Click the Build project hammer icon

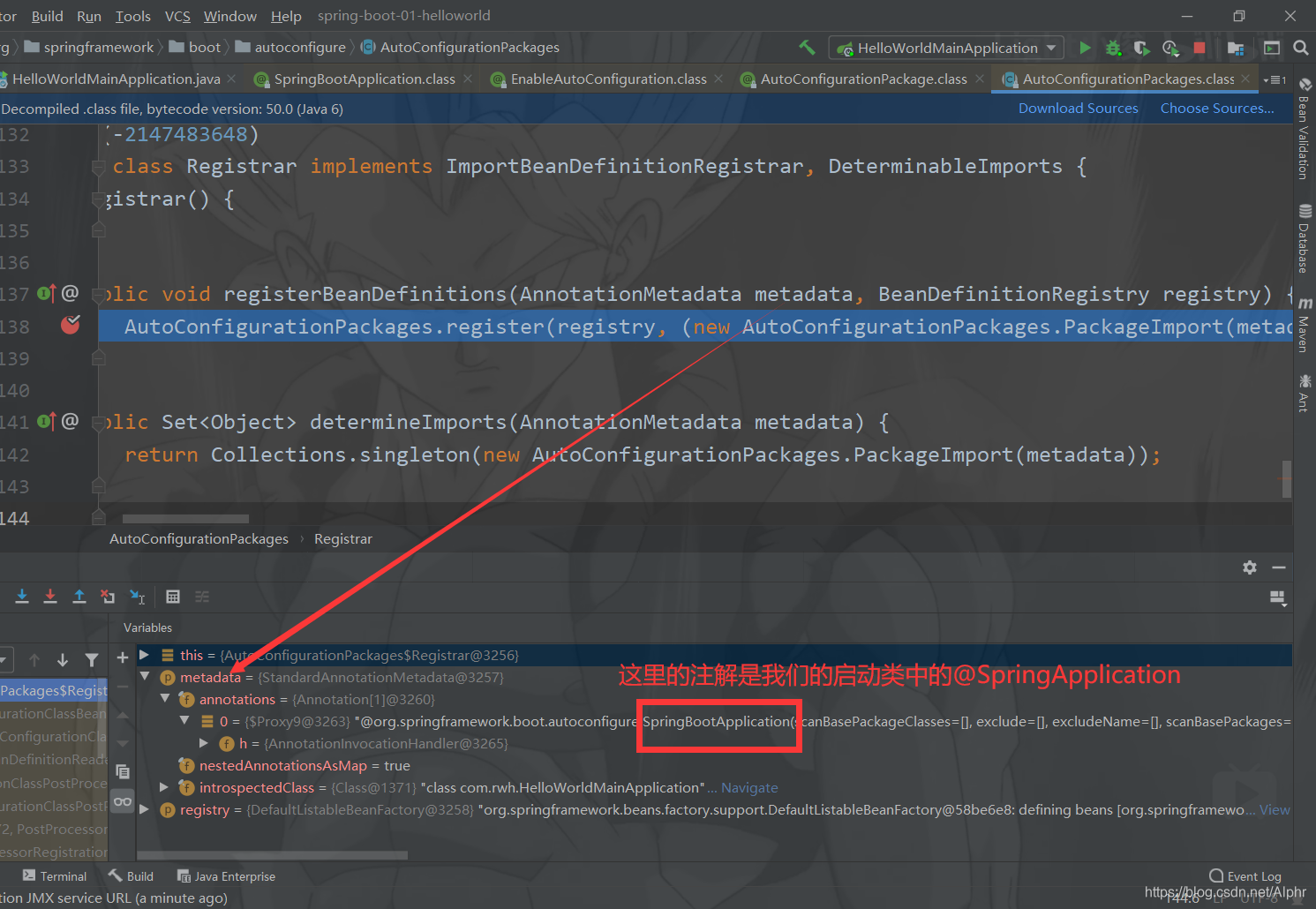click(807, 48)
